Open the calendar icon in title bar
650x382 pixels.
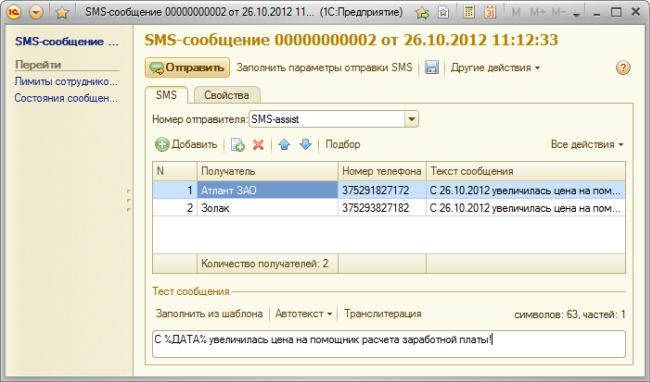pos(490,12)
